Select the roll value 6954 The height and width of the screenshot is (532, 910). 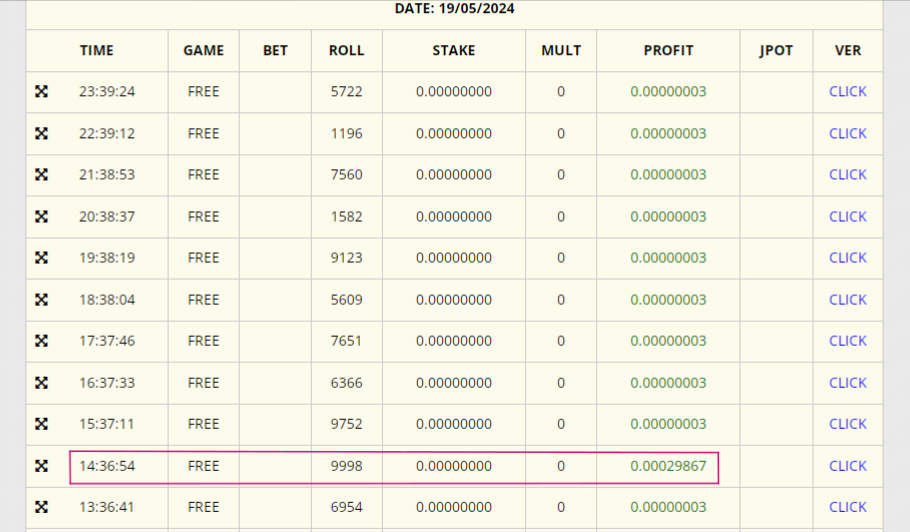pyautogui.click(x=346, y=507)
